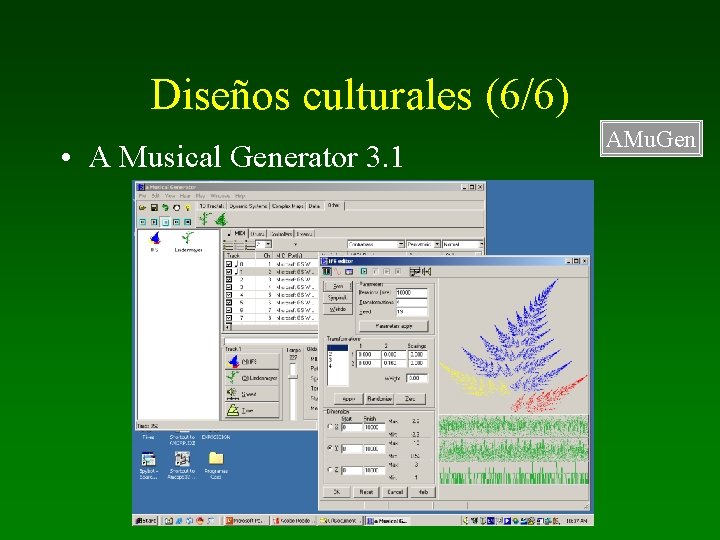Open the Complex Maps tab
The image size is (720, 540).
[288, 206]
